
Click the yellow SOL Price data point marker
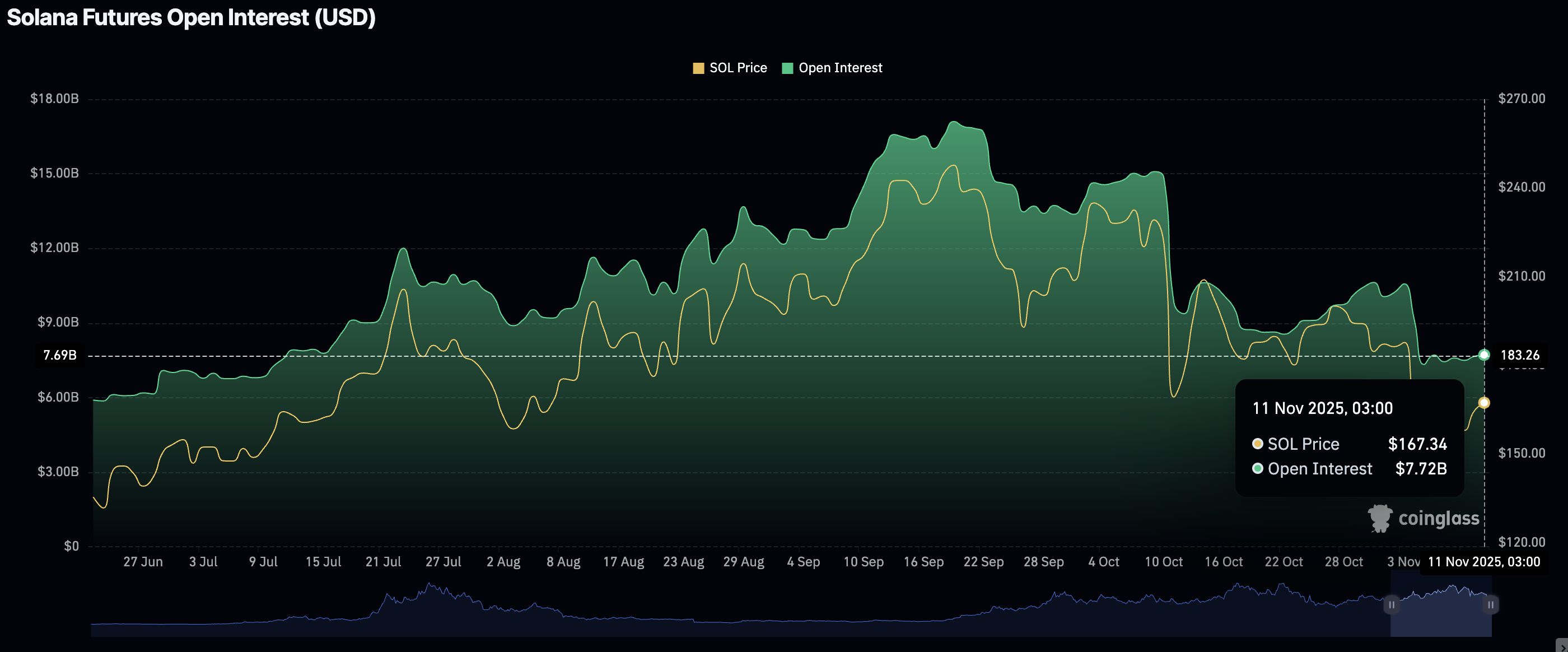[x=1484, y=402]
